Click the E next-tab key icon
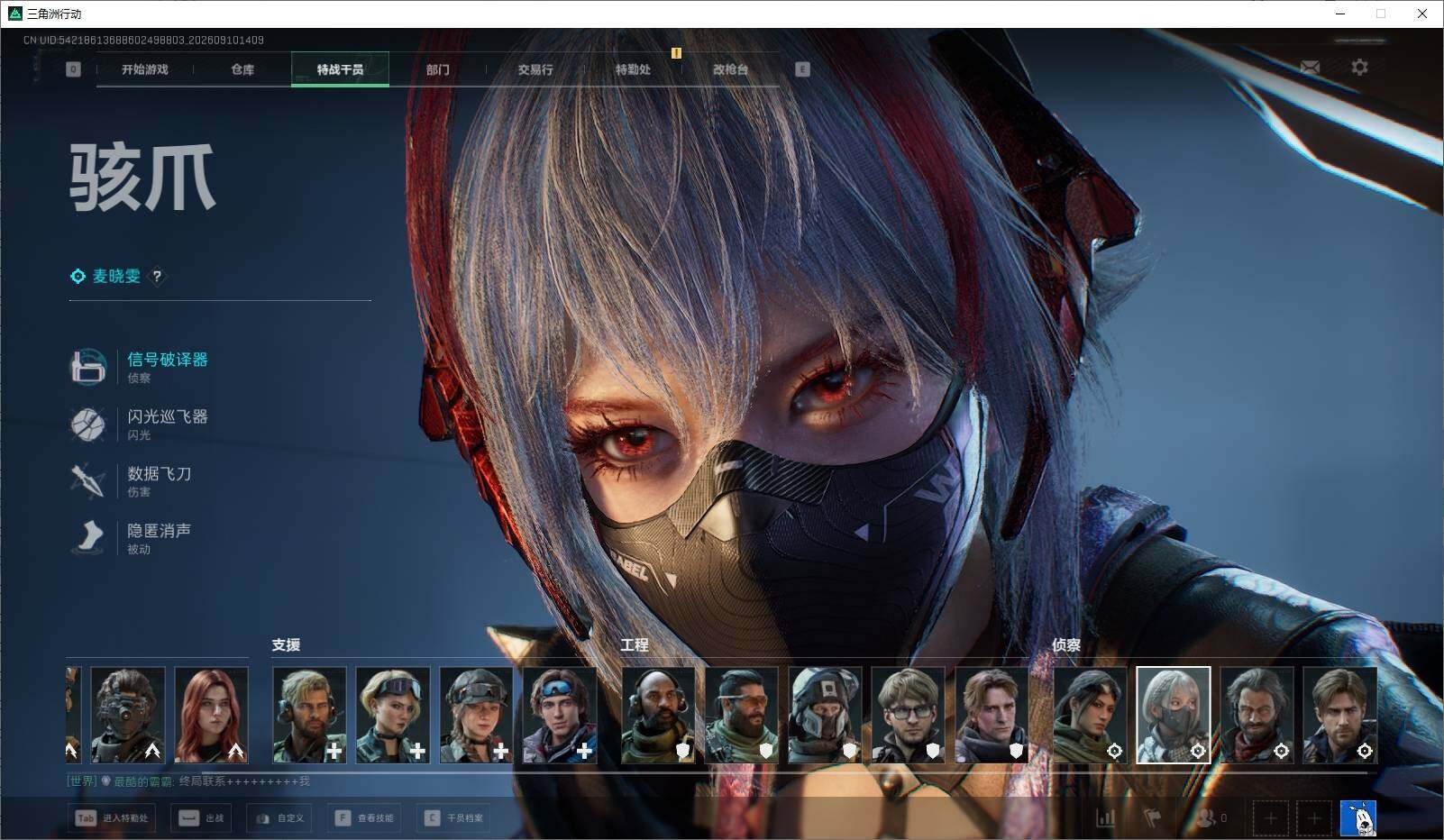The width and height of the screenshot is (1444, 840). coord(802,69)
